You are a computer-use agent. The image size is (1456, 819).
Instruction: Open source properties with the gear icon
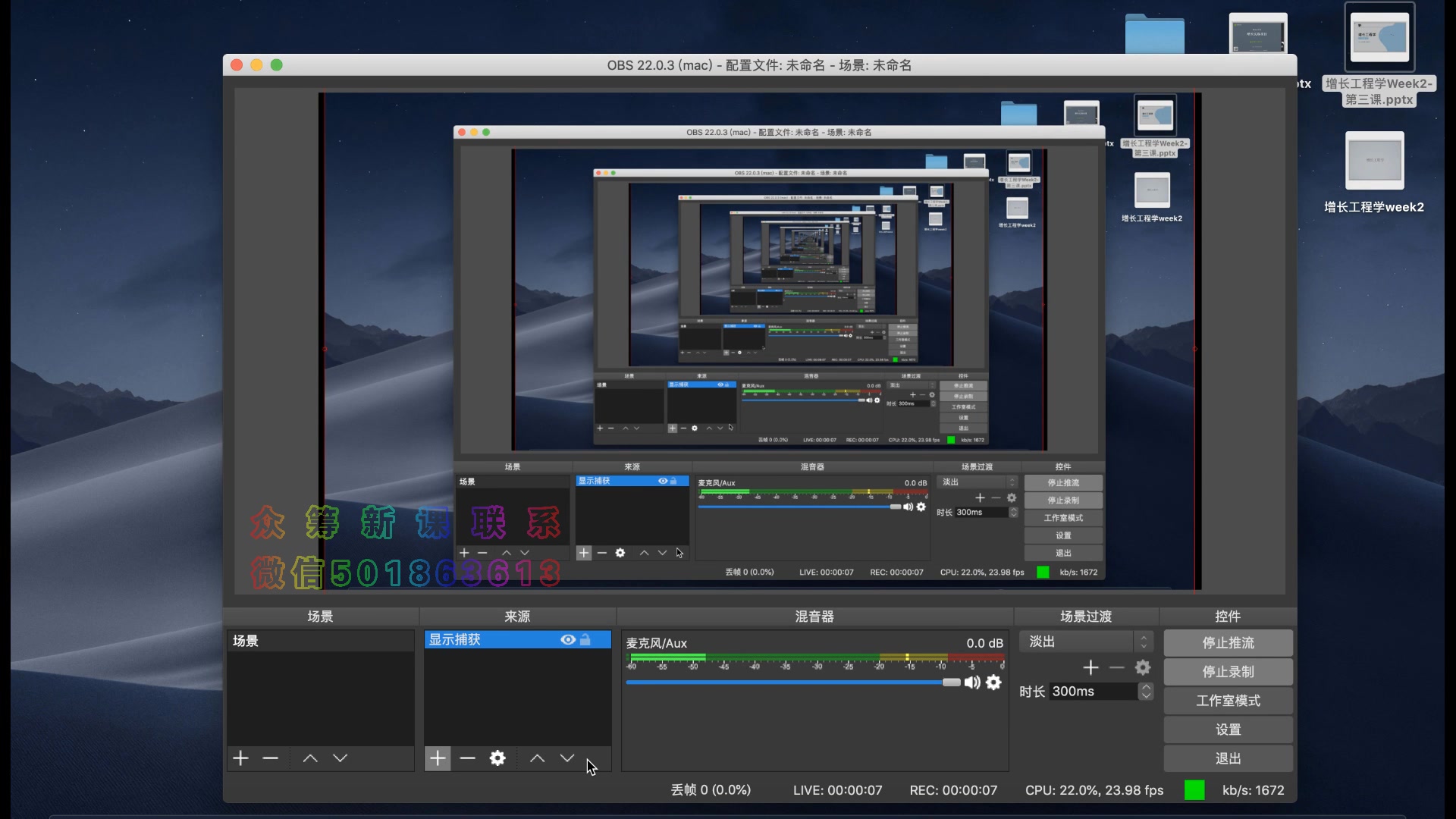coord(497,758)
